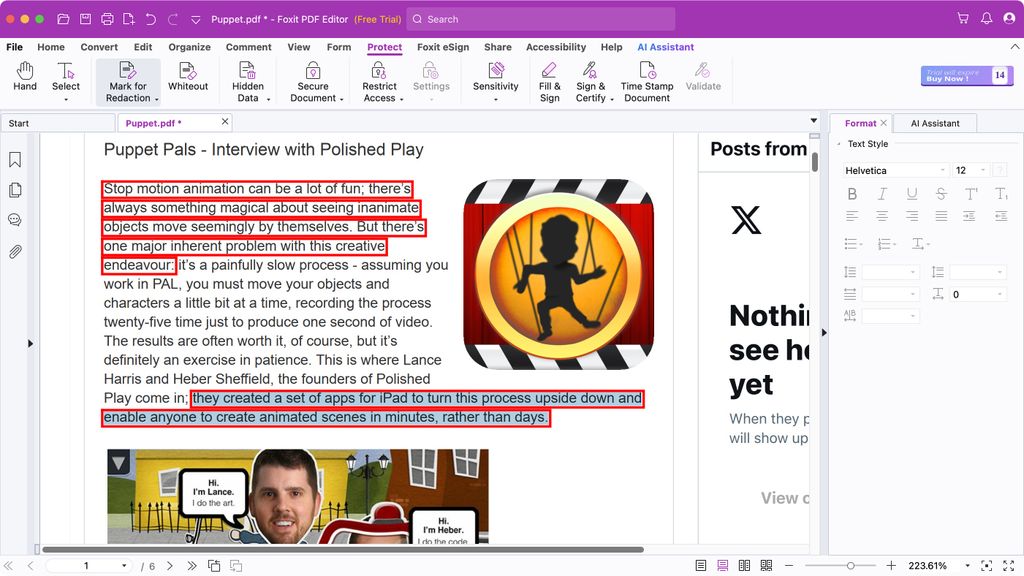Choose the Fill & Sign tool
Image resolution: width=1024 pixels, height=576 pixels.
549,80
